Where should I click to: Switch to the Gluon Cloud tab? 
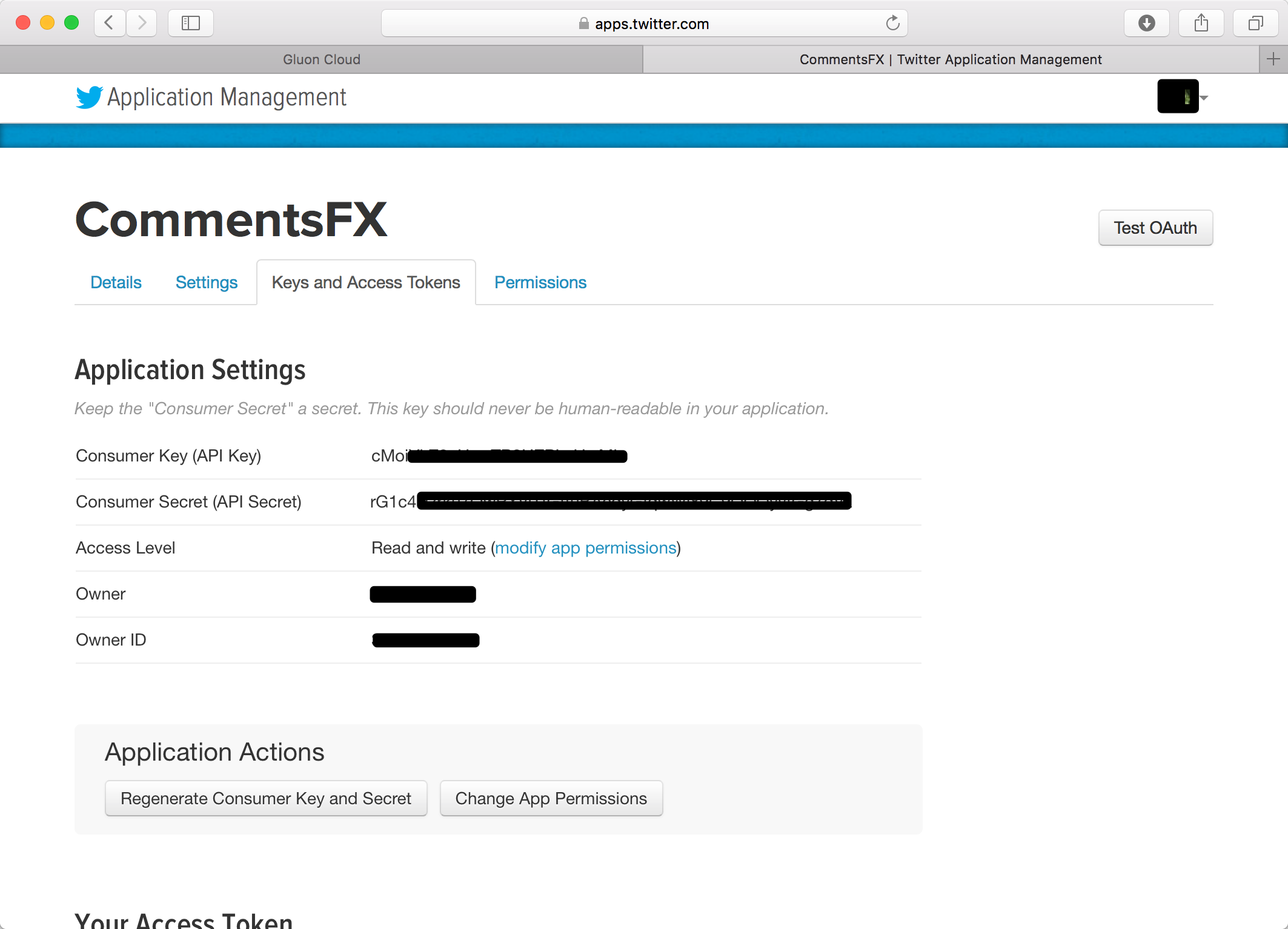[x=321, y=59]
